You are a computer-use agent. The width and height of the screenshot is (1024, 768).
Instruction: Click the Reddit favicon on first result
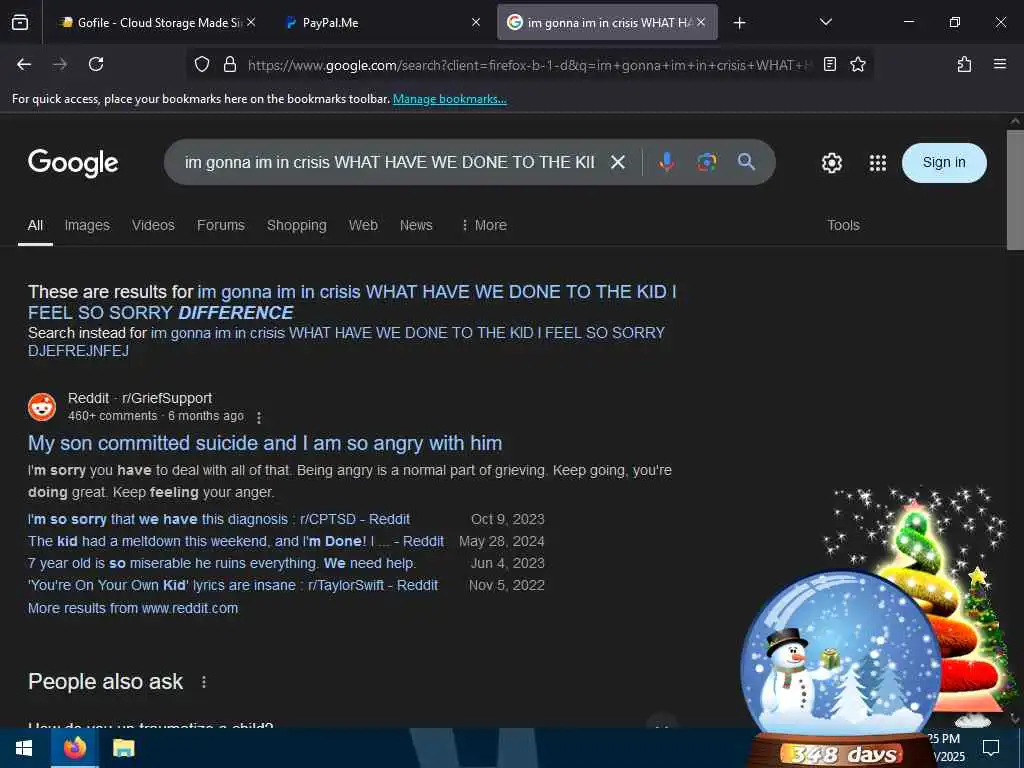[42, 407]
